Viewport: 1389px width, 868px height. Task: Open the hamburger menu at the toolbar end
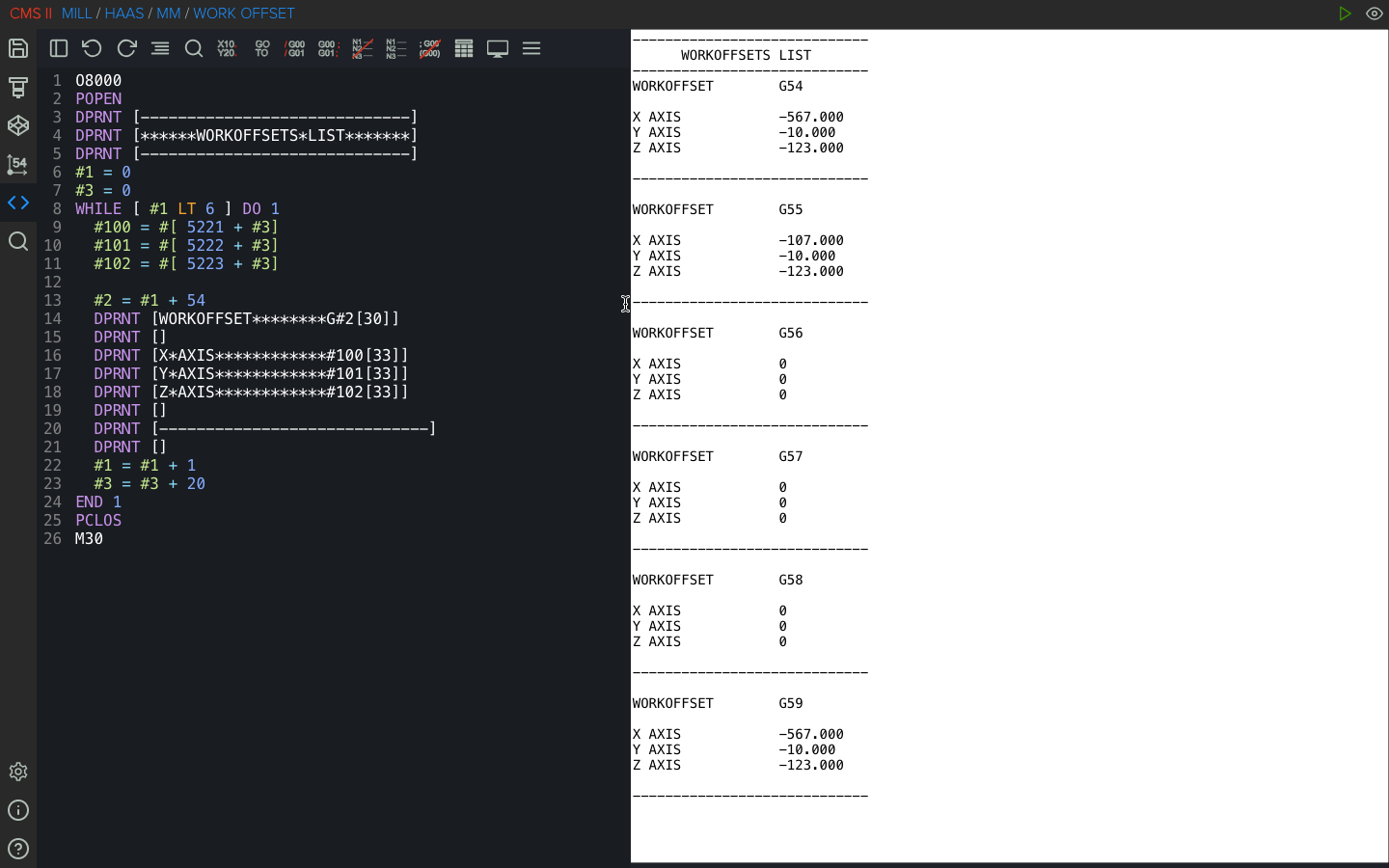531,48
